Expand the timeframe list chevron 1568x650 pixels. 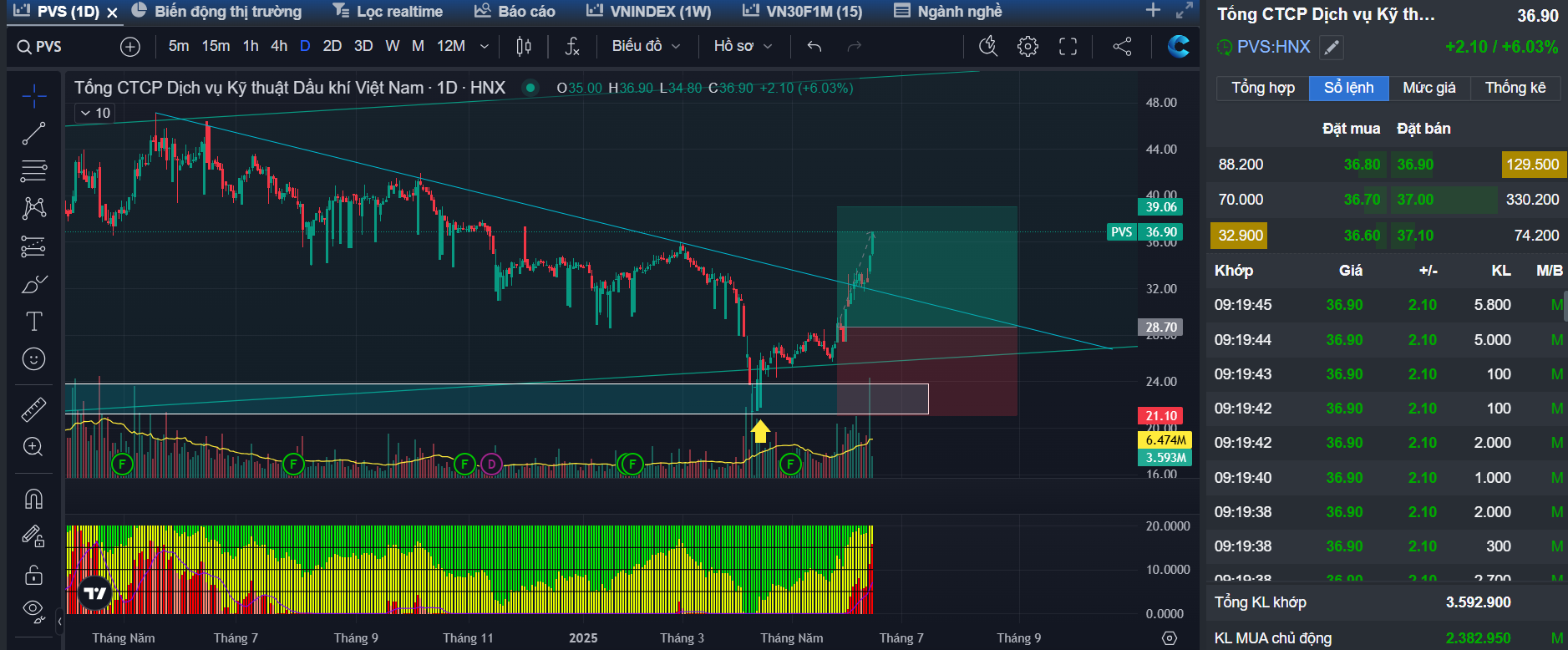tap(485, 47)
